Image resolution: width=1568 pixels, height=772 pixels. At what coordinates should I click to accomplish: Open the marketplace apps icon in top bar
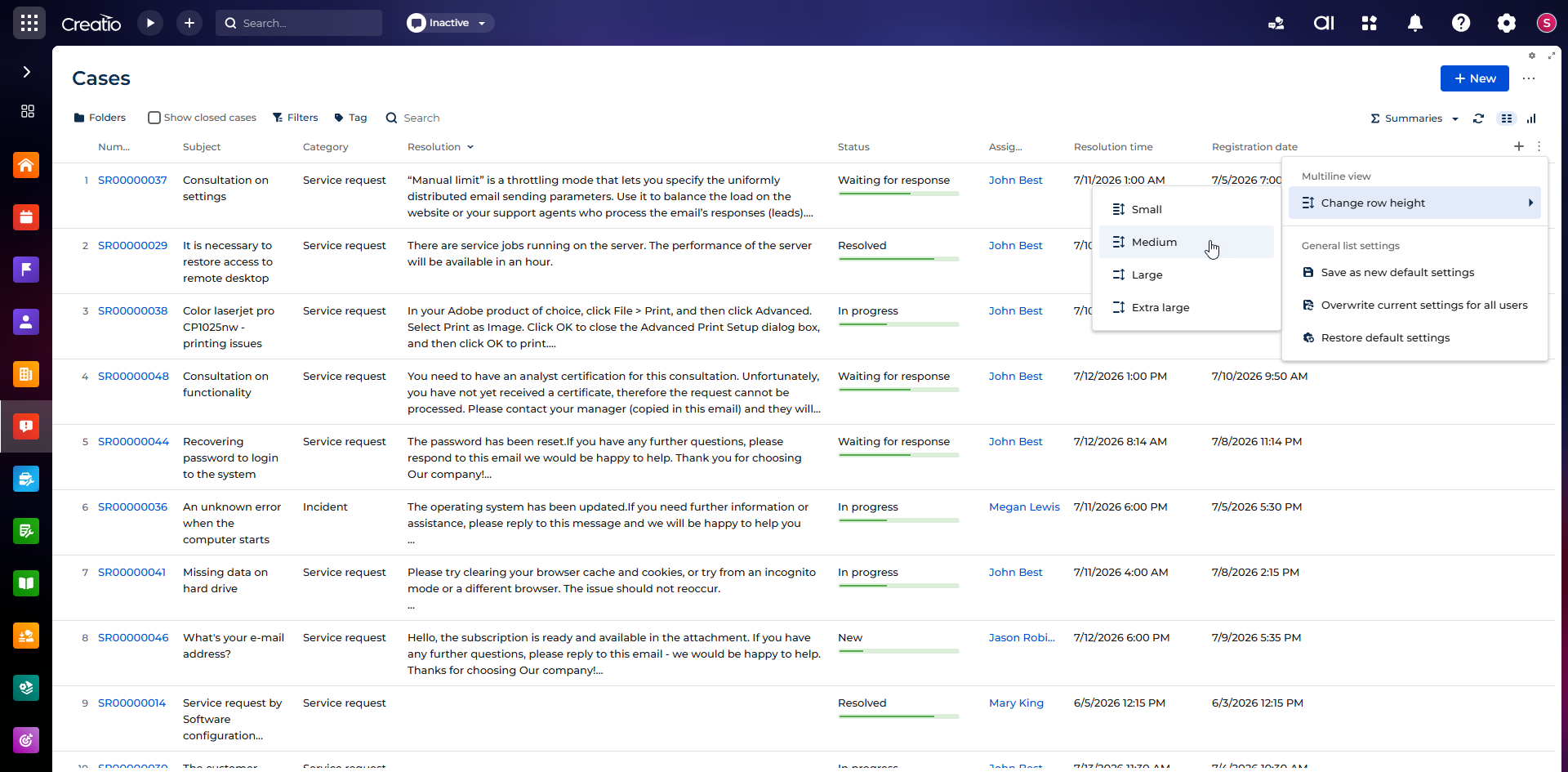[x=1370, y=23]
